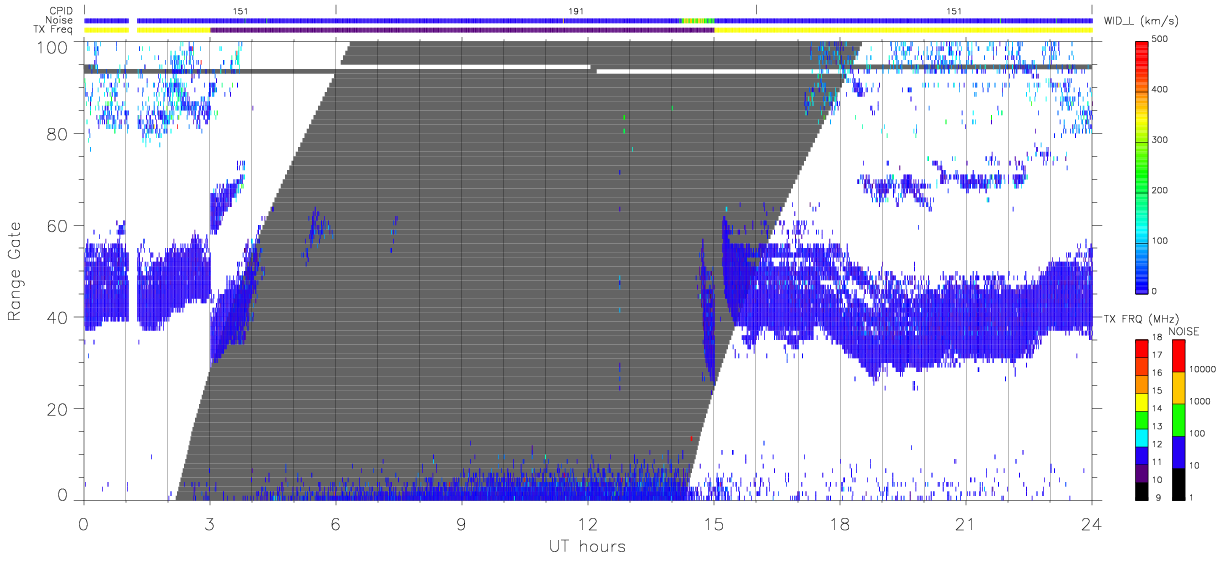Click the '300' label on width colorbar

pos(1162,140)
